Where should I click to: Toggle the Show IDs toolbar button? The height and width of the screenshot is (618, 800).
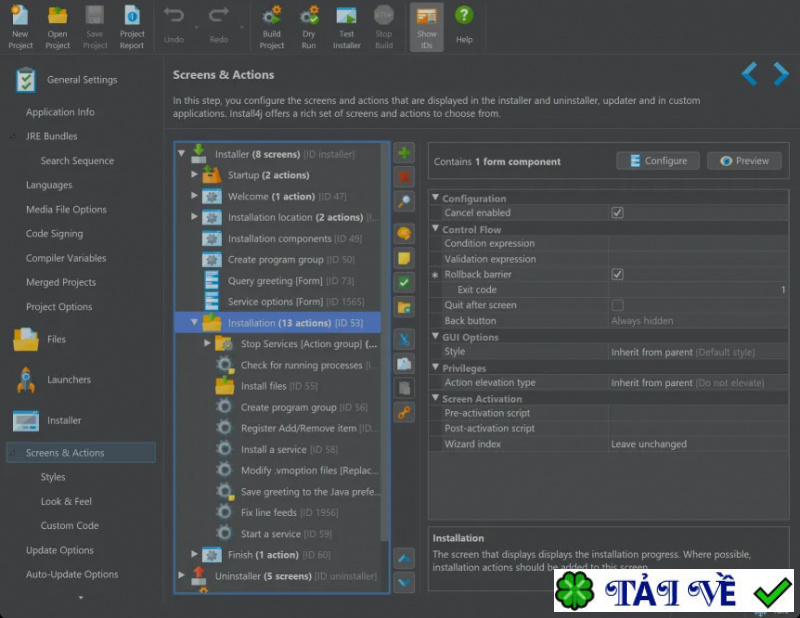426,26
